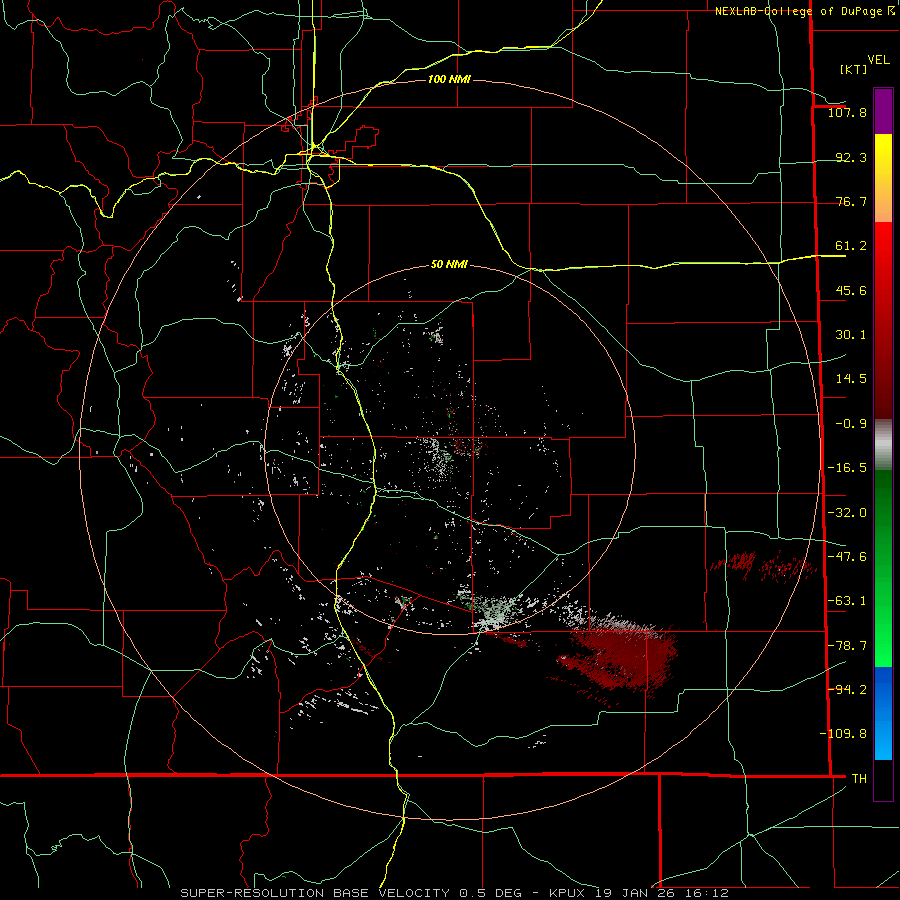Viewport: 900px width, 900px height.
Task: Click the [KT] units label
Action: click(853, 69)
